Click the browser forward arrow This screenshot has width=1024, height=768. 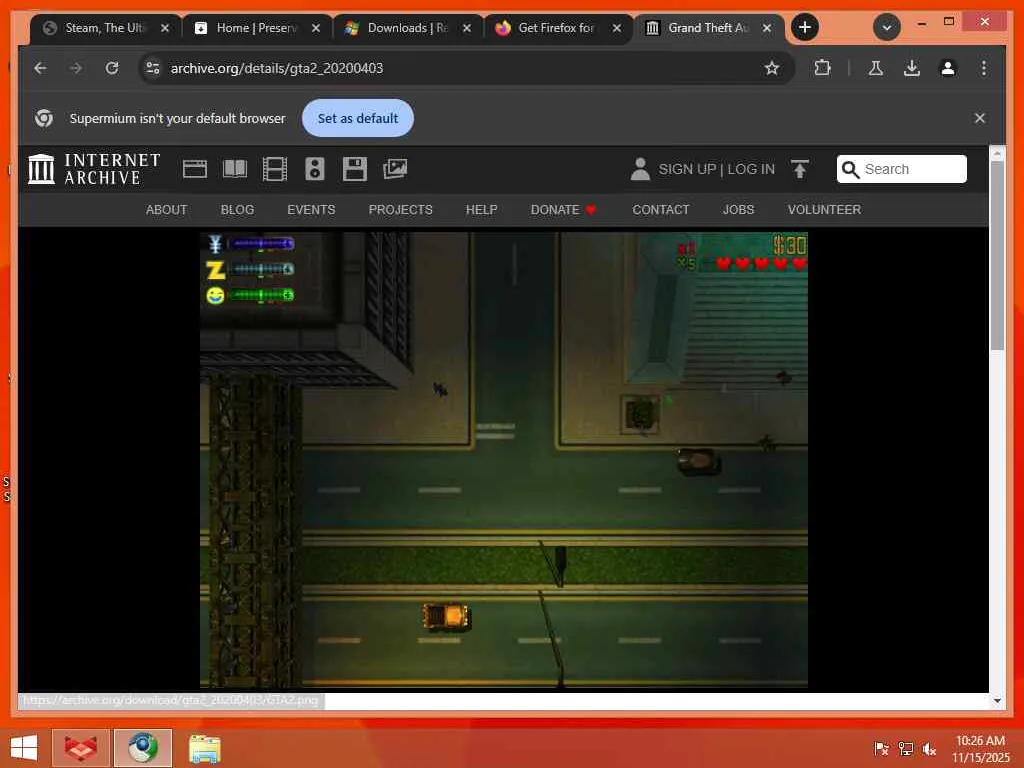[76, 68]
